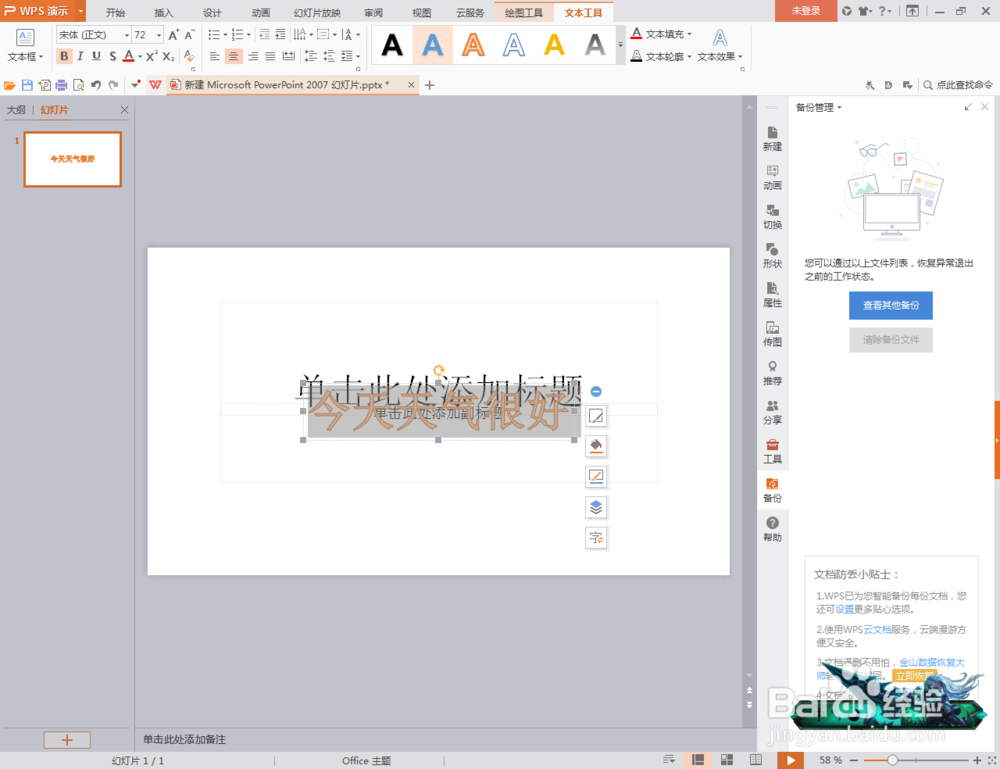Open Shapes in the side toolbar
The image size is (1000, 769).
pos(772,256)
